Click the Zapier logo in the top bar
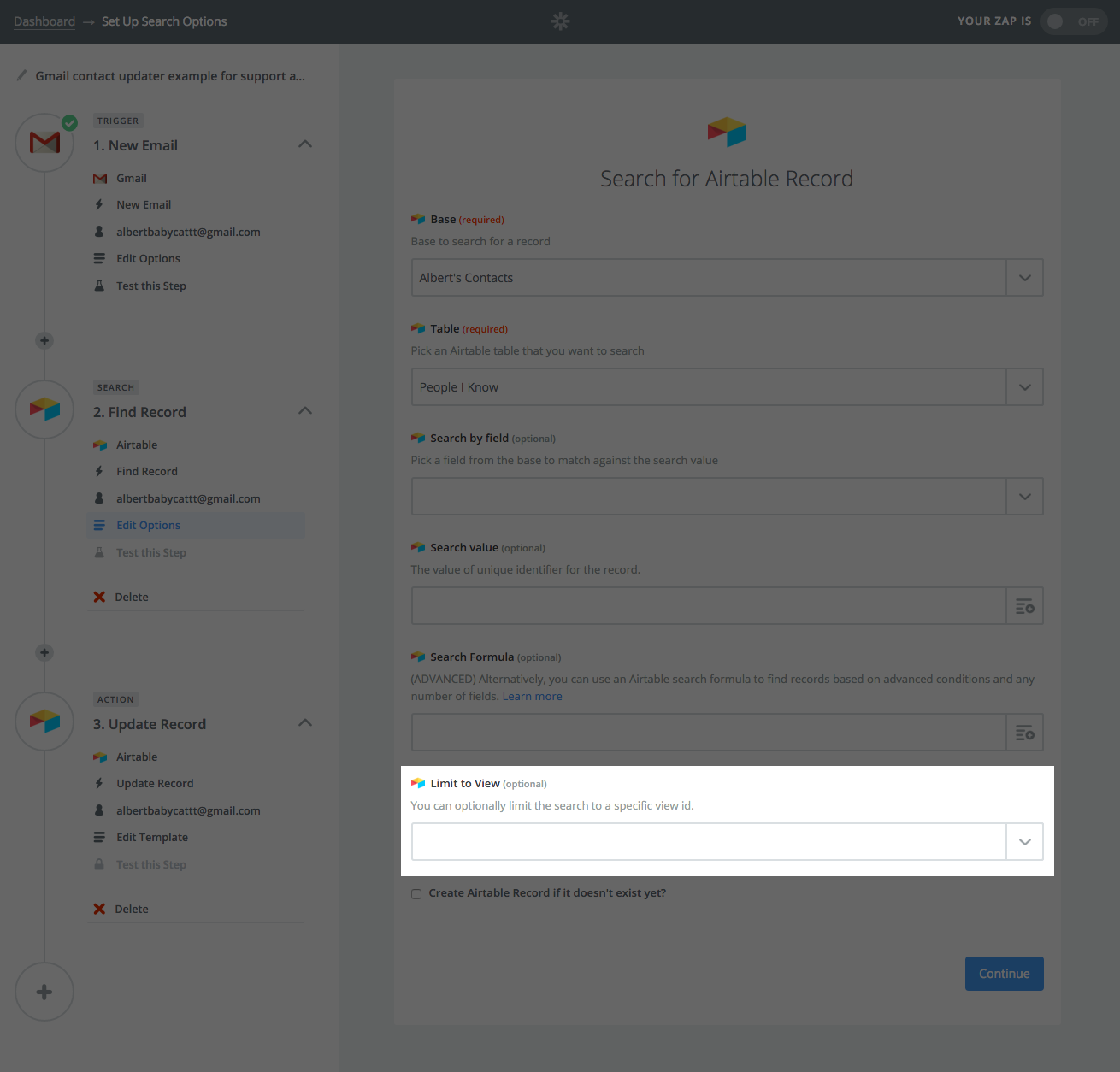 560,21
